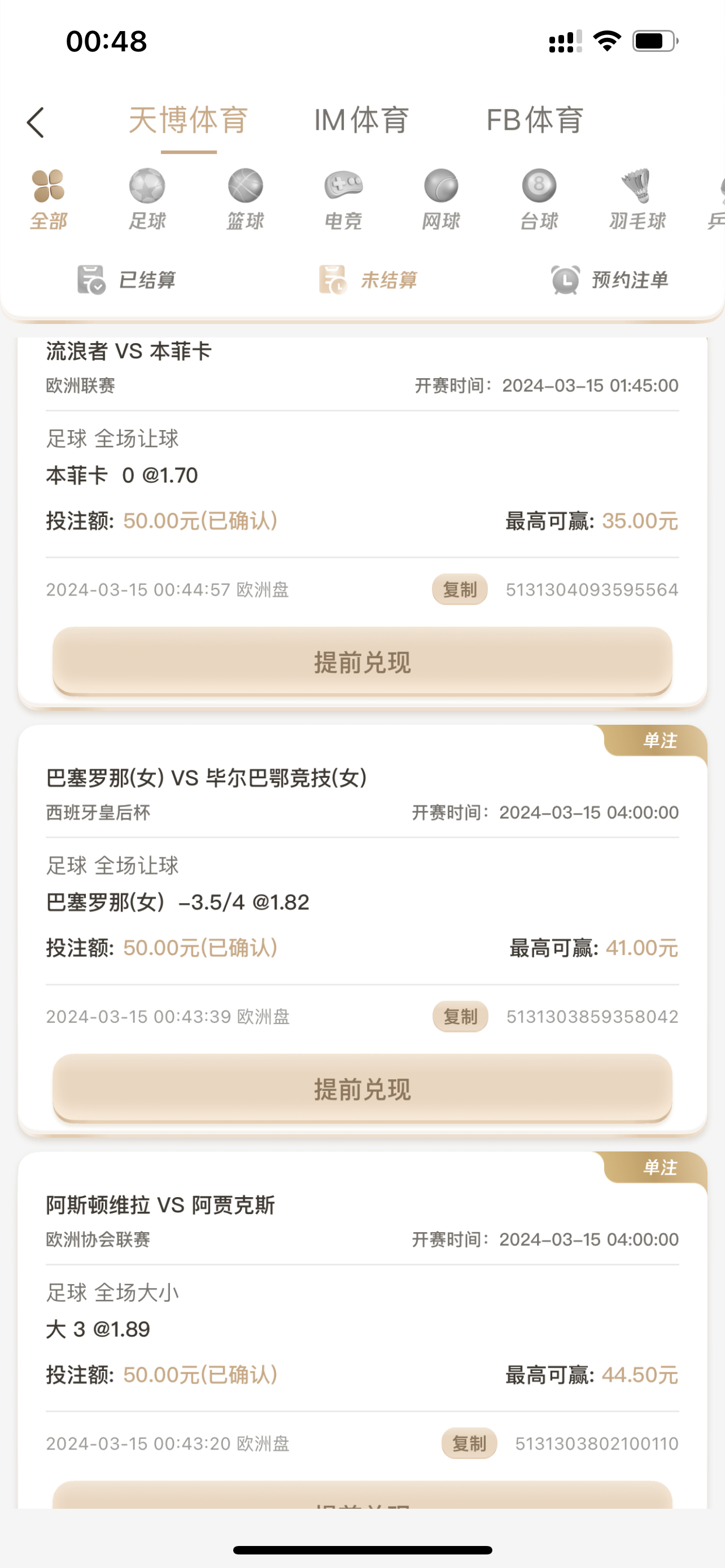
Task: Open 预约注单 reserved bets
Action: coord(610,280)
